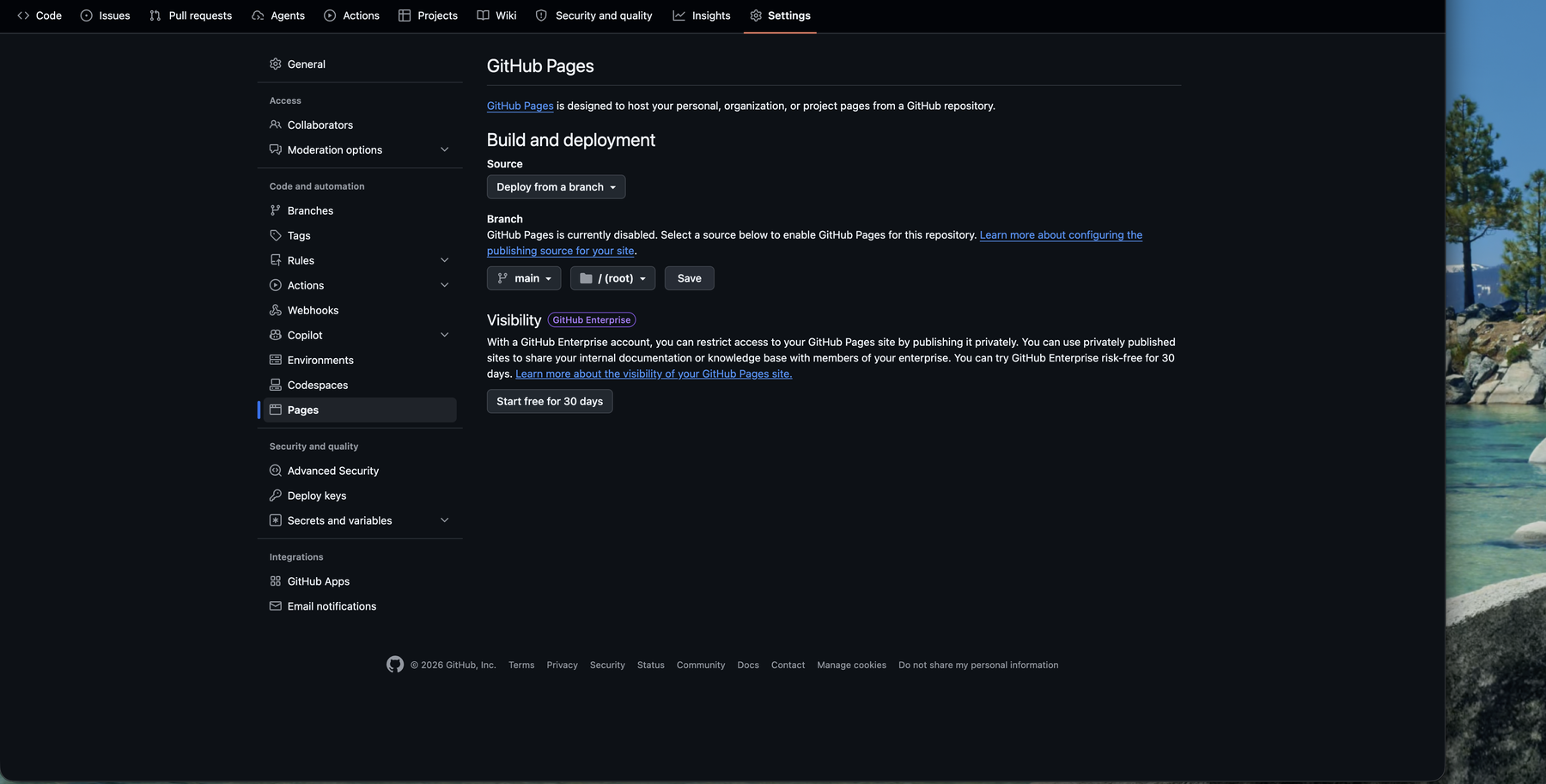Select the Settings tab

(x=780, y=15)
